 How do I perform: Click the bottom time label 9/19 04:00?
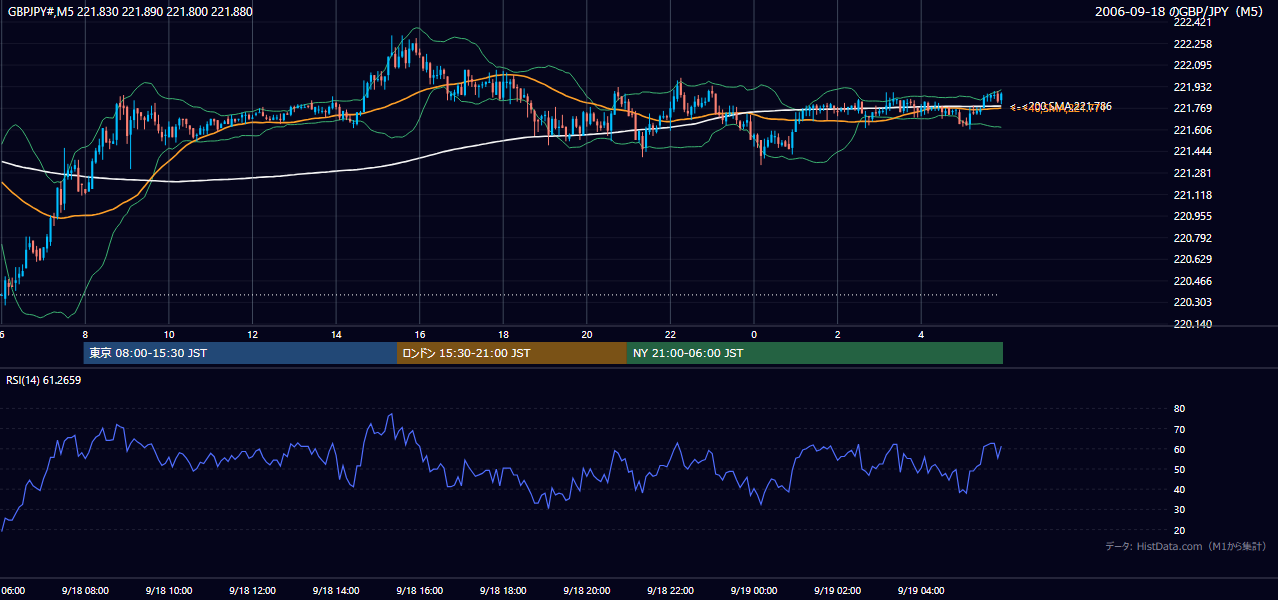[921, 590]
